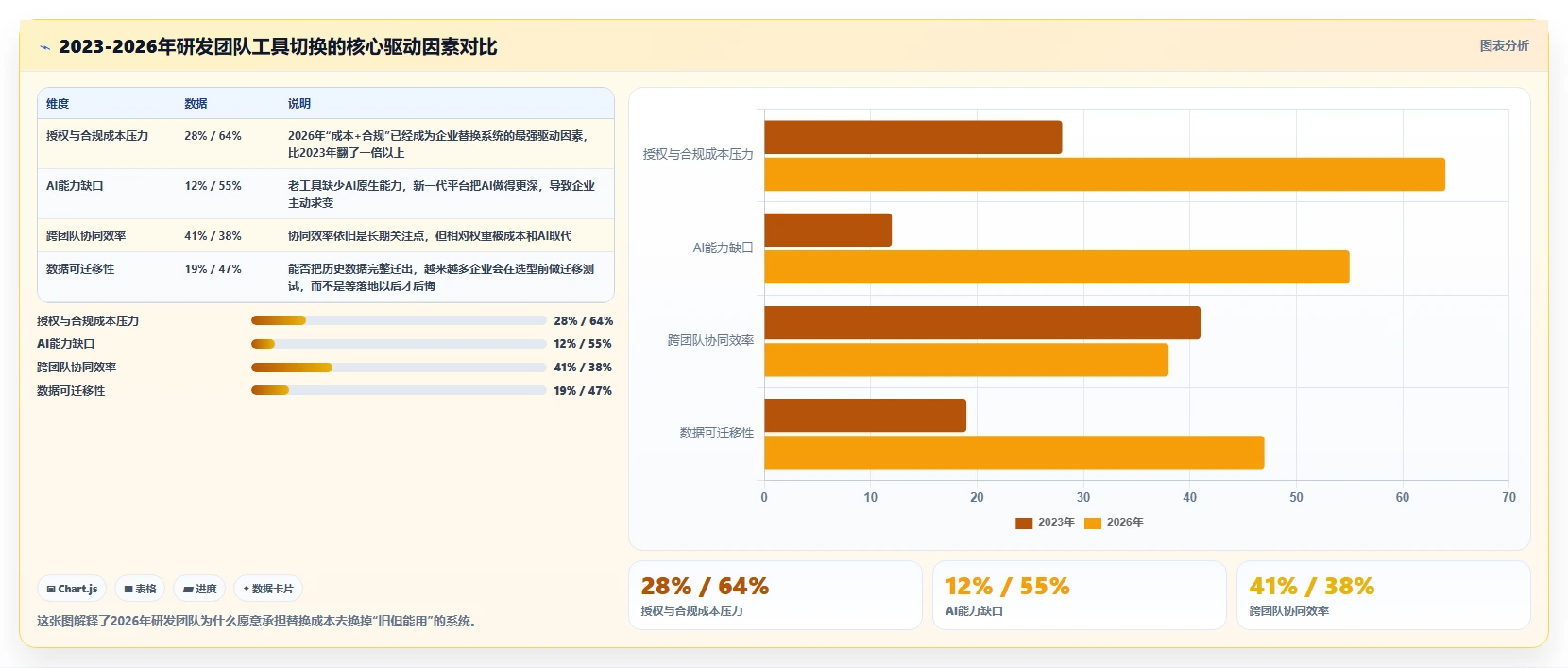The image size is (1568, 668).
Task: Click the 2026 bar for 跨团队协同效率
Action: [x=966, y=360]
